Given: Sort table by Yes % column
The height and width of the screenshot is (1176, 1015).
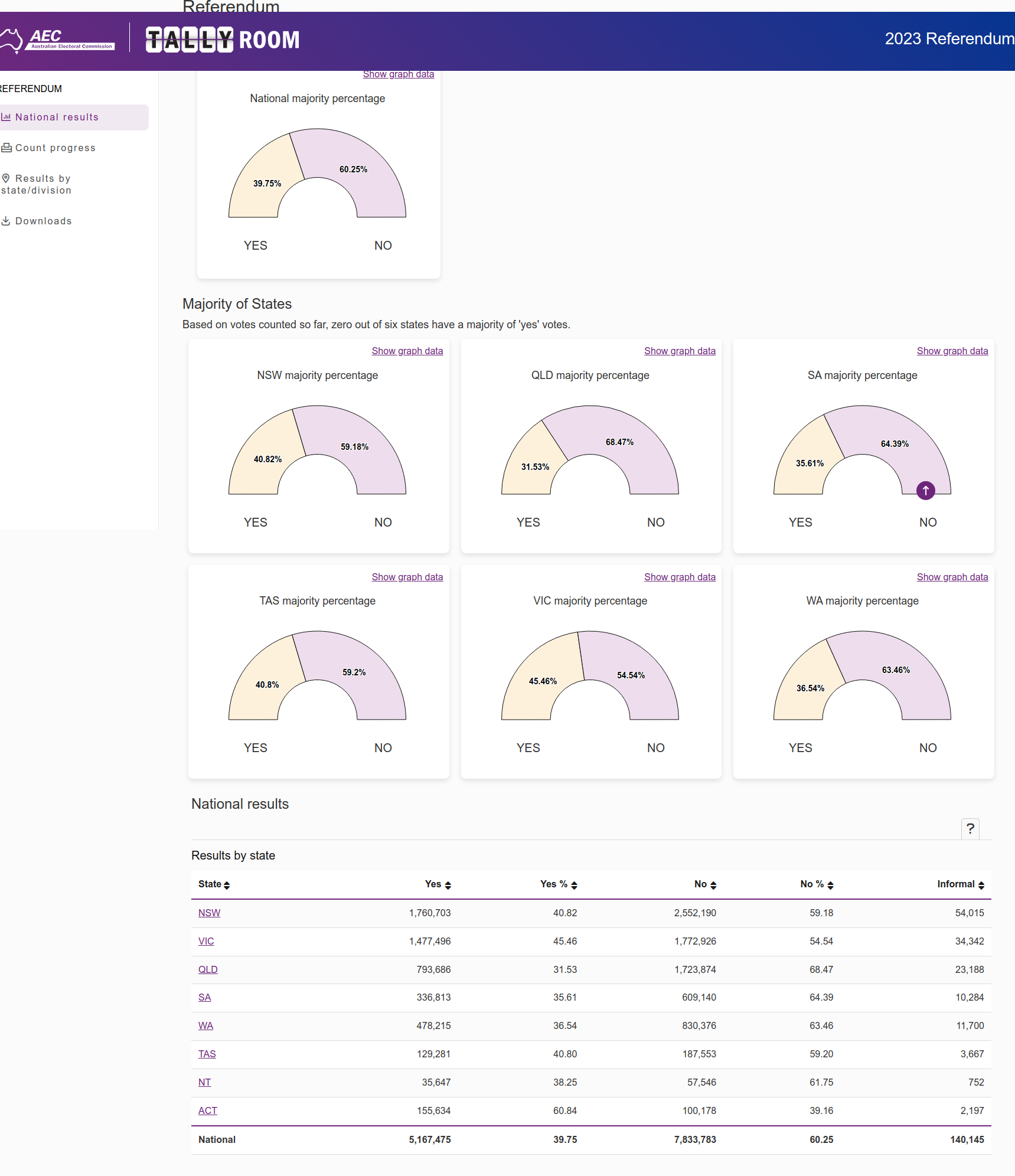Looking at the screenshot, I should pyautogui.click(x=558, y=884).
